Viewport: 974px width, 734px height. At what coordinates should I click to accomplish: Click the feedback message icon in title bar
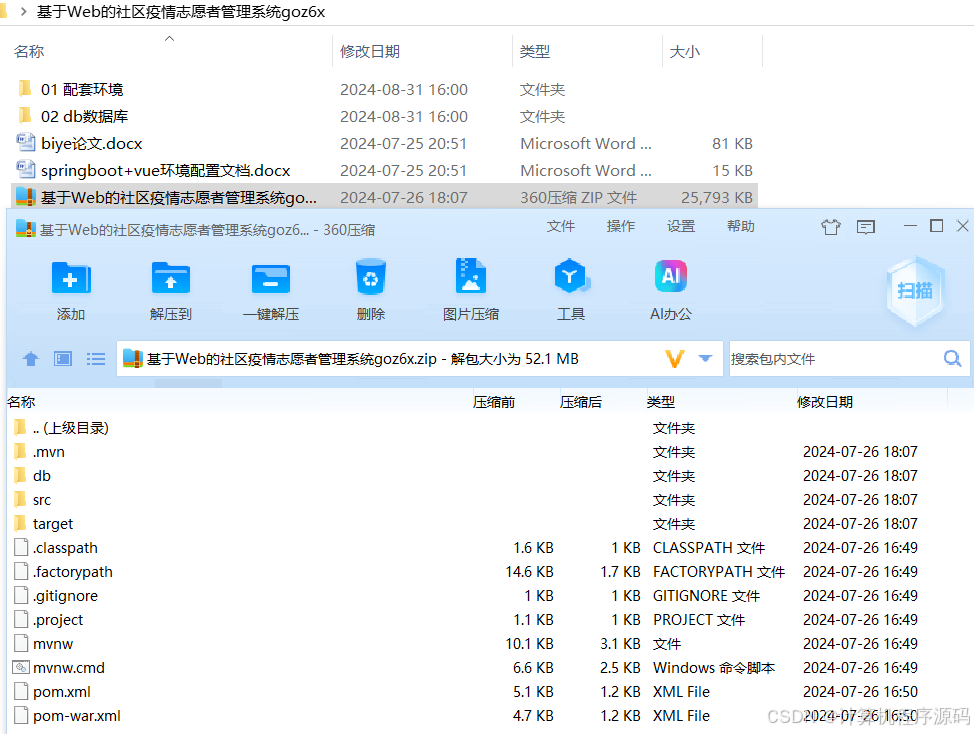[x=865, y=227]
